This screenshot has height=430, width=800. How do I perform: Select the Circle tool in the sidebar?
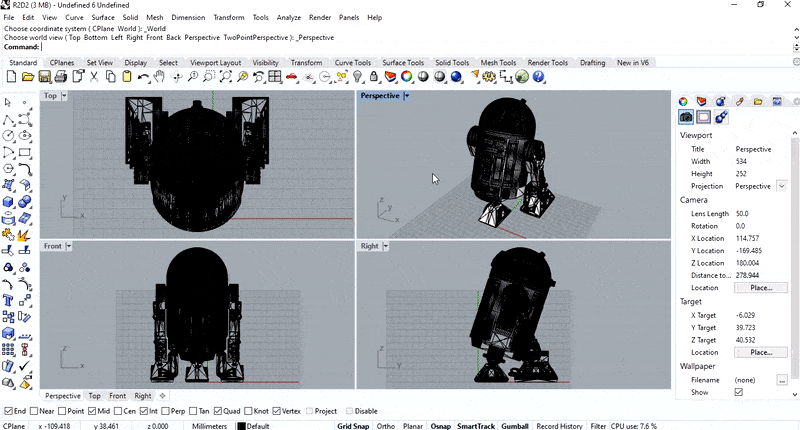tap(9, 136)
